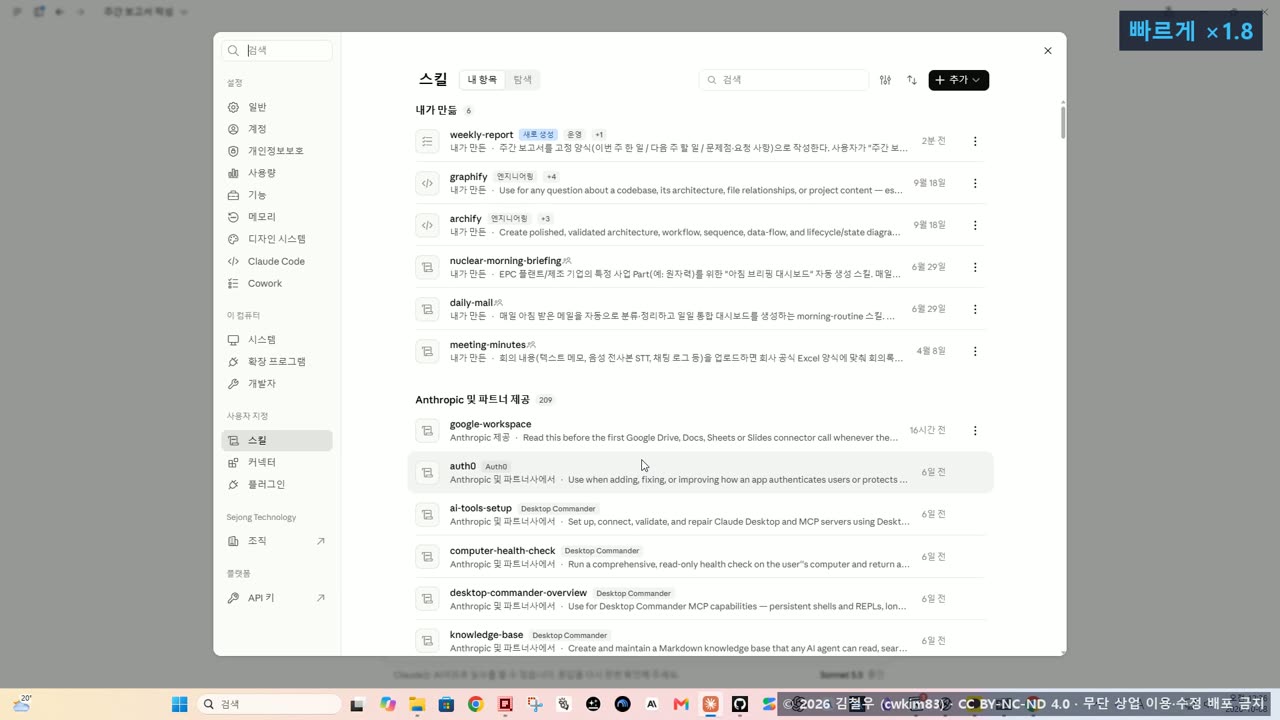Open the 추가 add dropdown

(958, 80)
